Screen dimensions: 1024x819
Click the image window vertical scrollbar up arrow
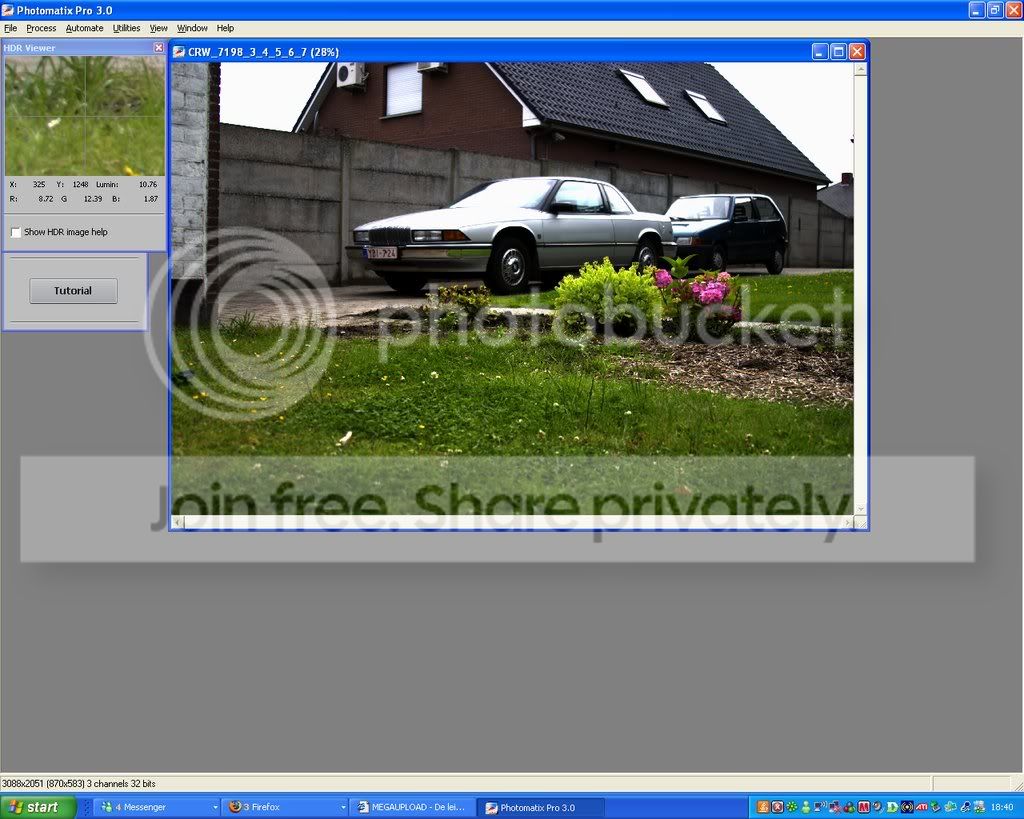click(x=860, y=69)
